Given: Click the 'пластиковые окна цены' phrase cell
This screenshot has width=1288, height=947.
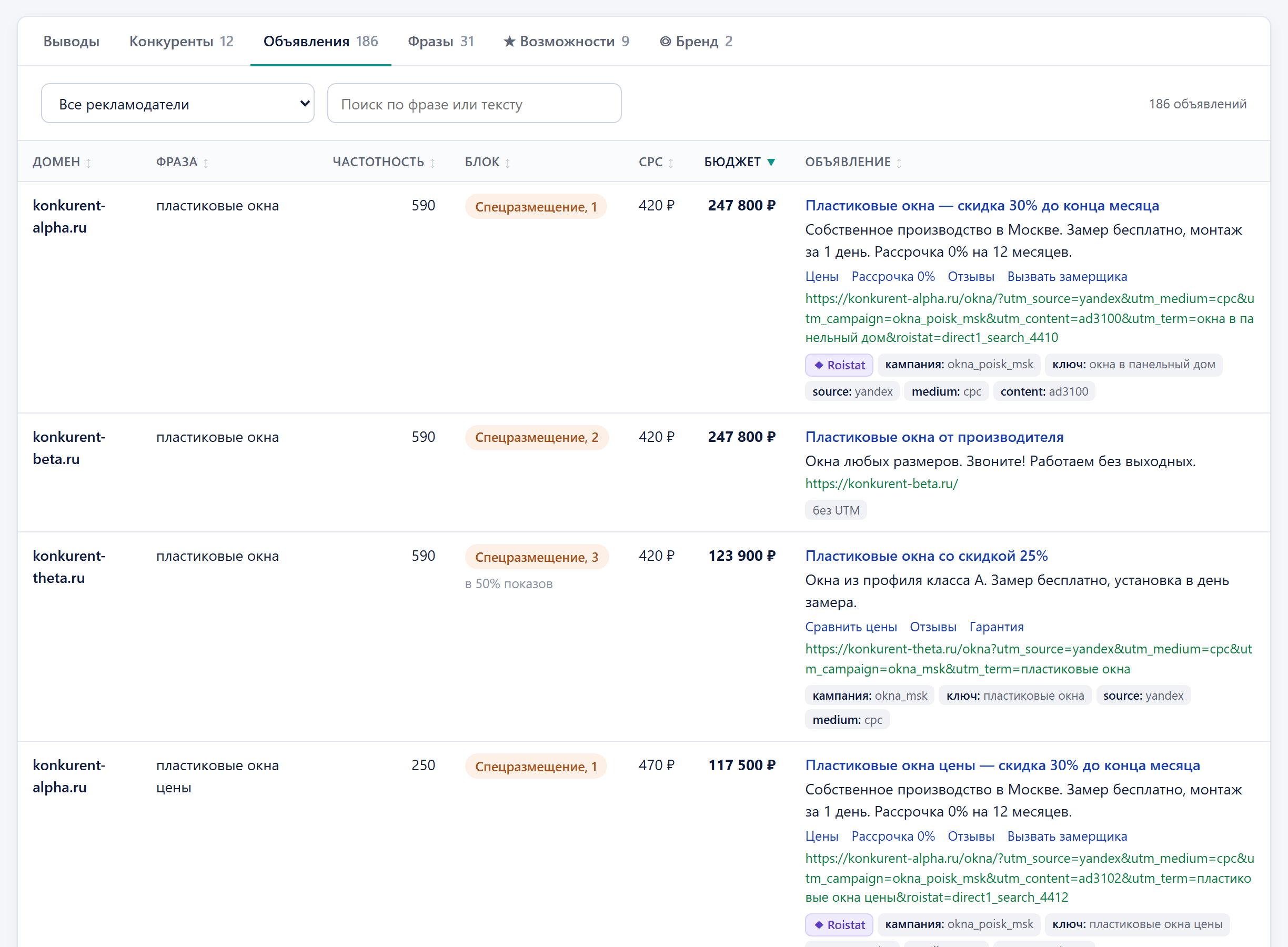Looking at the screenshot, I should click(217, 776).
